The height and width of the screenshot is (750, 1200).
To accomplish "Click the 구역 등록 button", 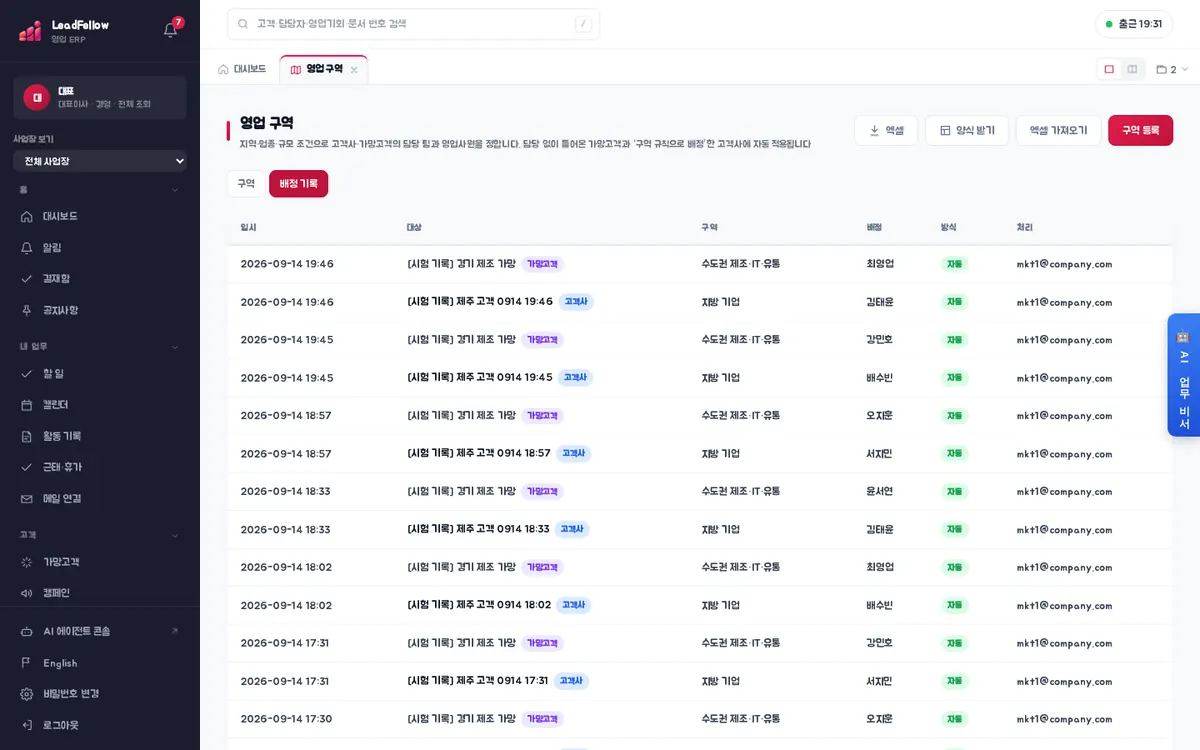I will click(1141, 130).
